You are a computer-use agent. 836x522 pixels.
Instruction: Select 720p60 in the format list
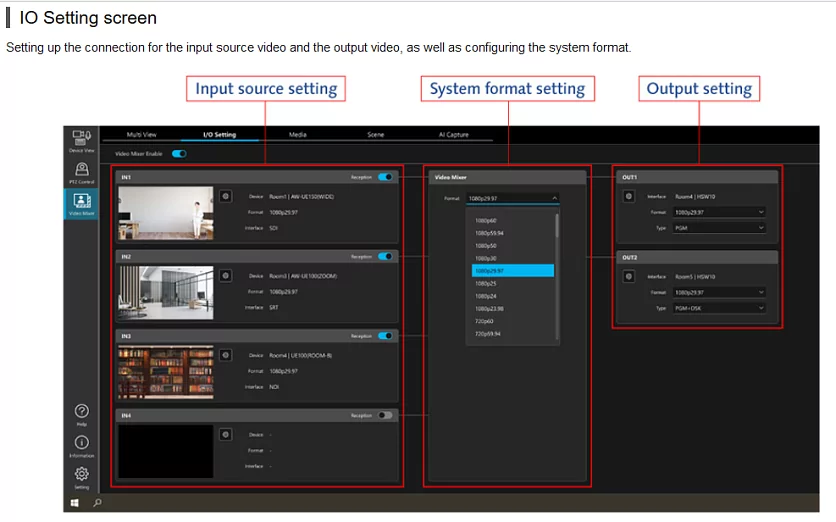click(x=485, y=321)
